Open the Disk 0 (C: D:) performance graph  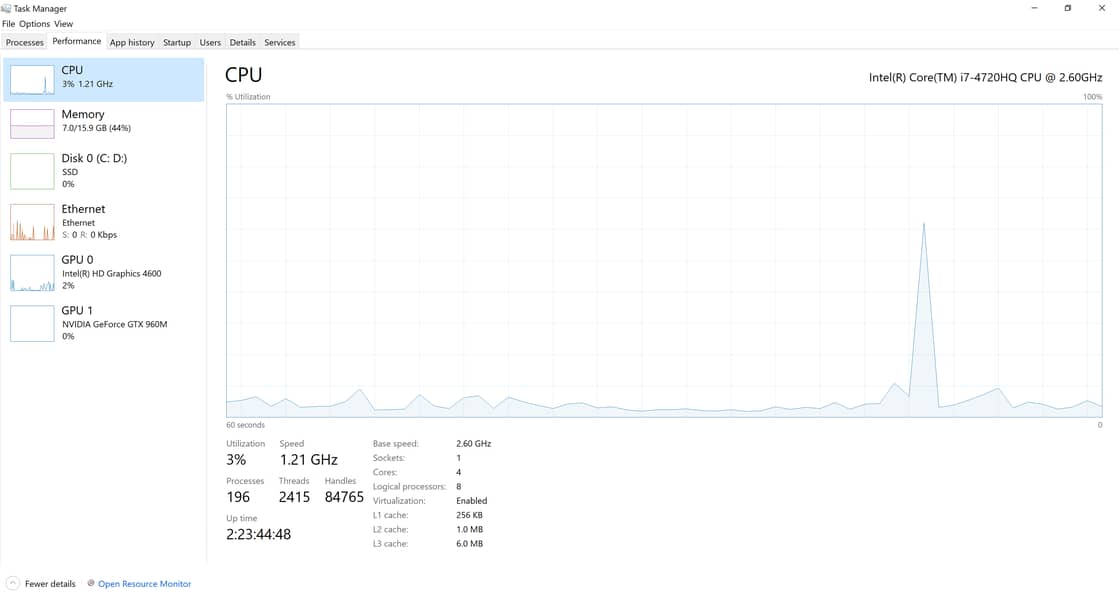32,171
